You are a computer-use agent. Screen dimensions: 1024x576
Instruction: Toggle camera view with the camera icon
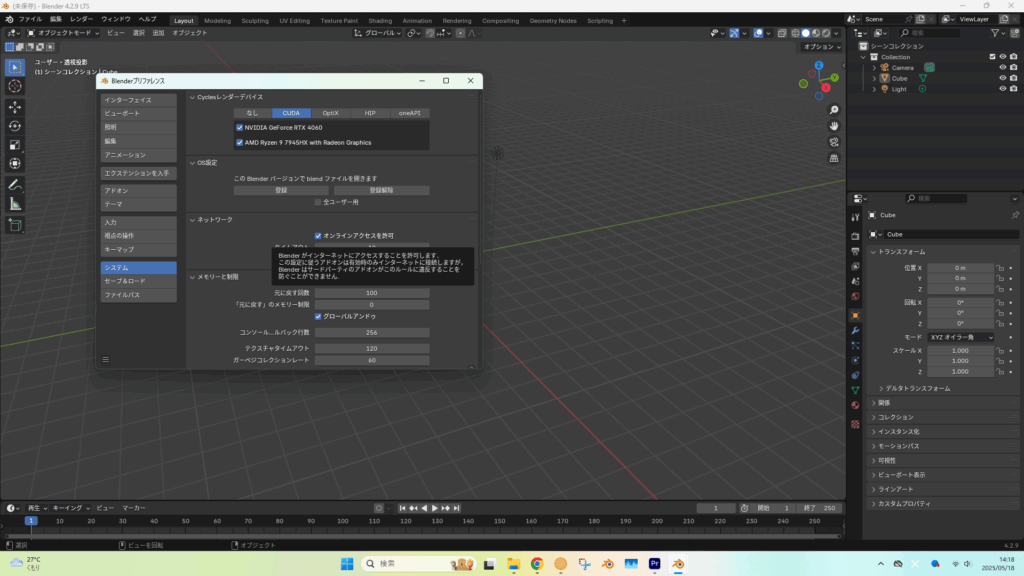[834, 142]
